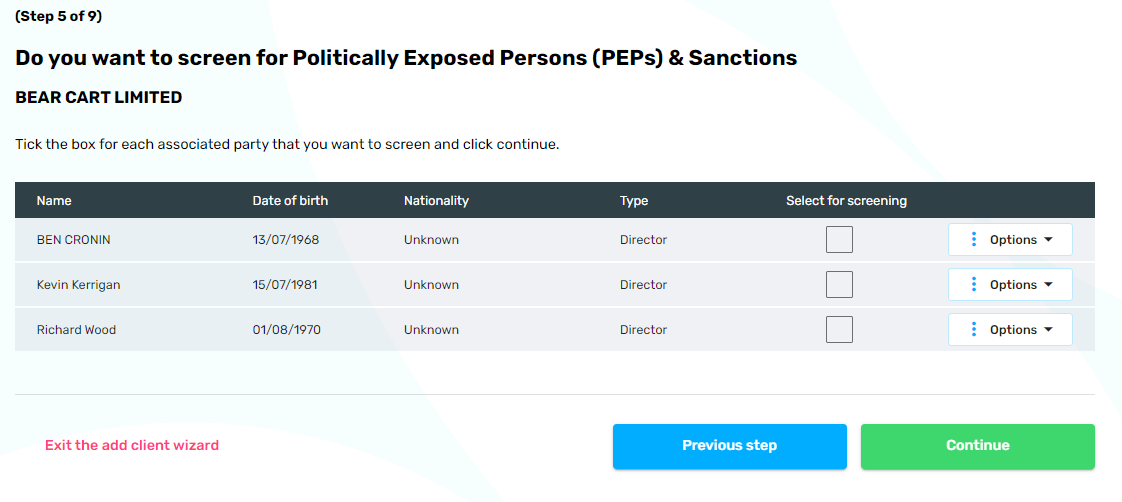Click the Select for screening column header
The height and width of the screenshot is (502, 1122).
pos(846,201)
